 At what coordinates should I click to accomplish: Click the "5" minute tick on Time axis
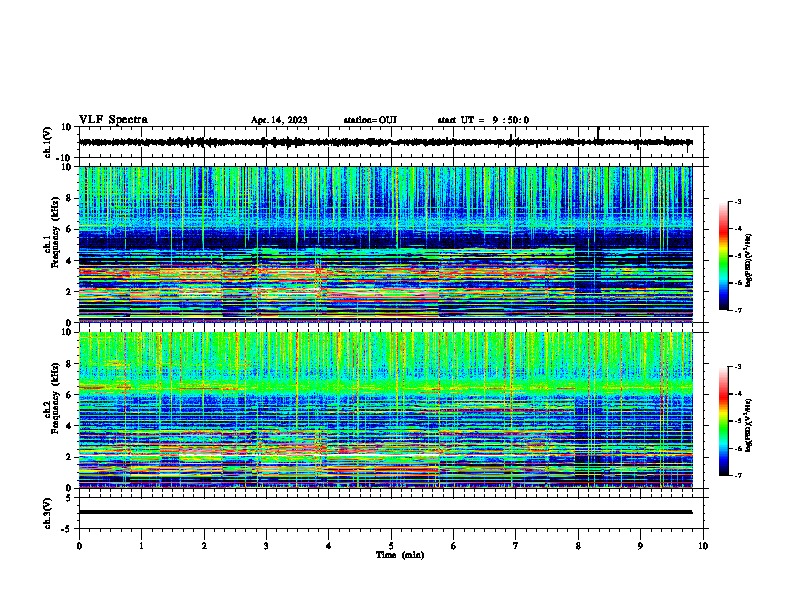coord(391,546)
